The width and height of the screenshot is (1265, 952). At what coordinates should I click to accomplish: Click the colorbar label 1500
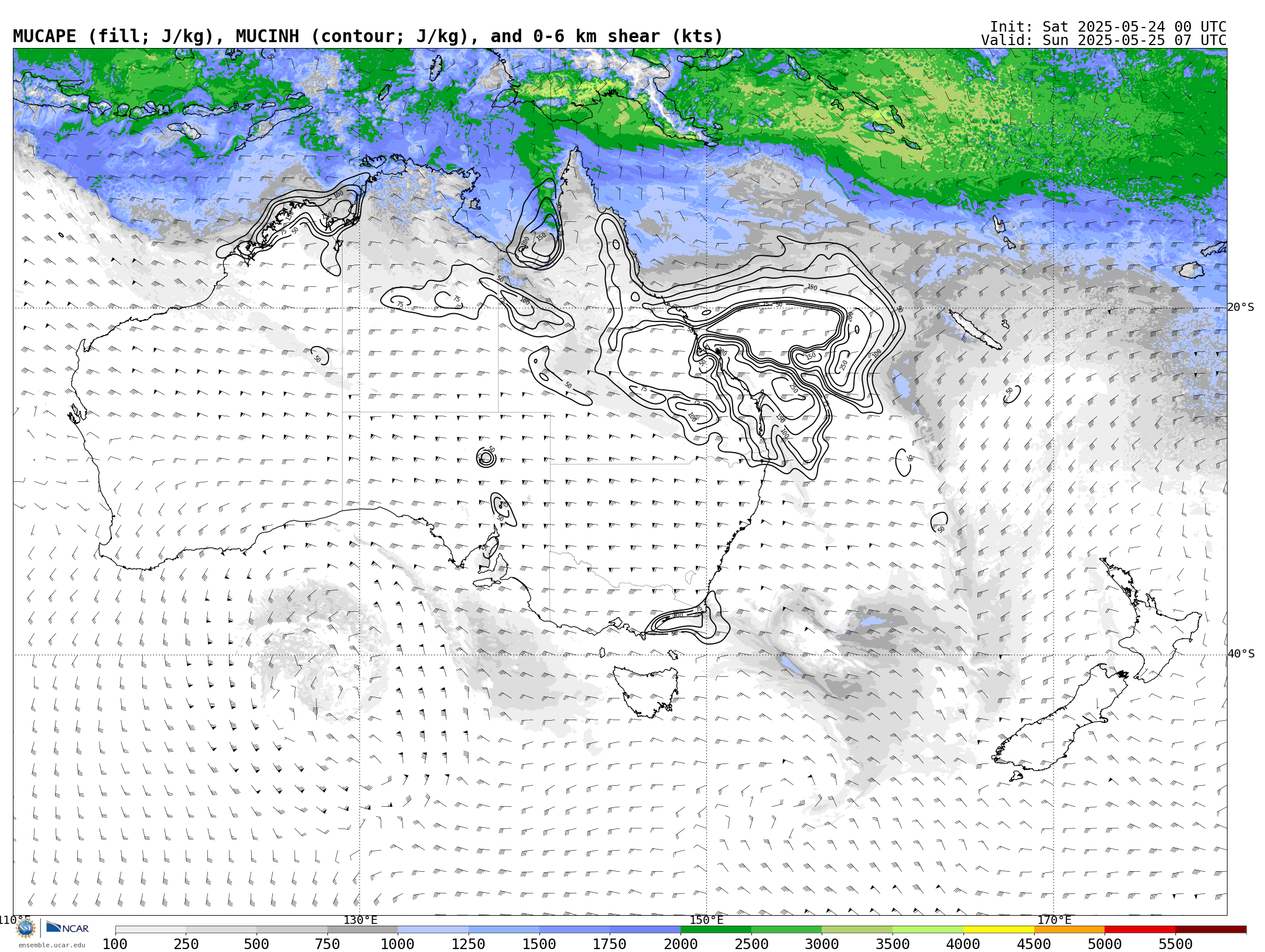(x=539, y=944)
